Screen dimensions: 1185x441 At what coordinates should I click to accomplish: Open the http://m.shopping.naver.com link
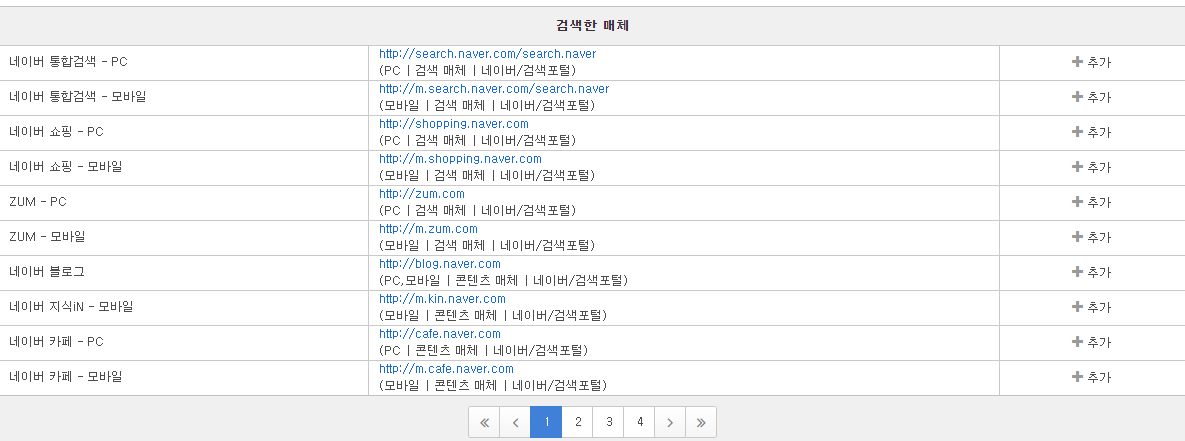point(460,159)
